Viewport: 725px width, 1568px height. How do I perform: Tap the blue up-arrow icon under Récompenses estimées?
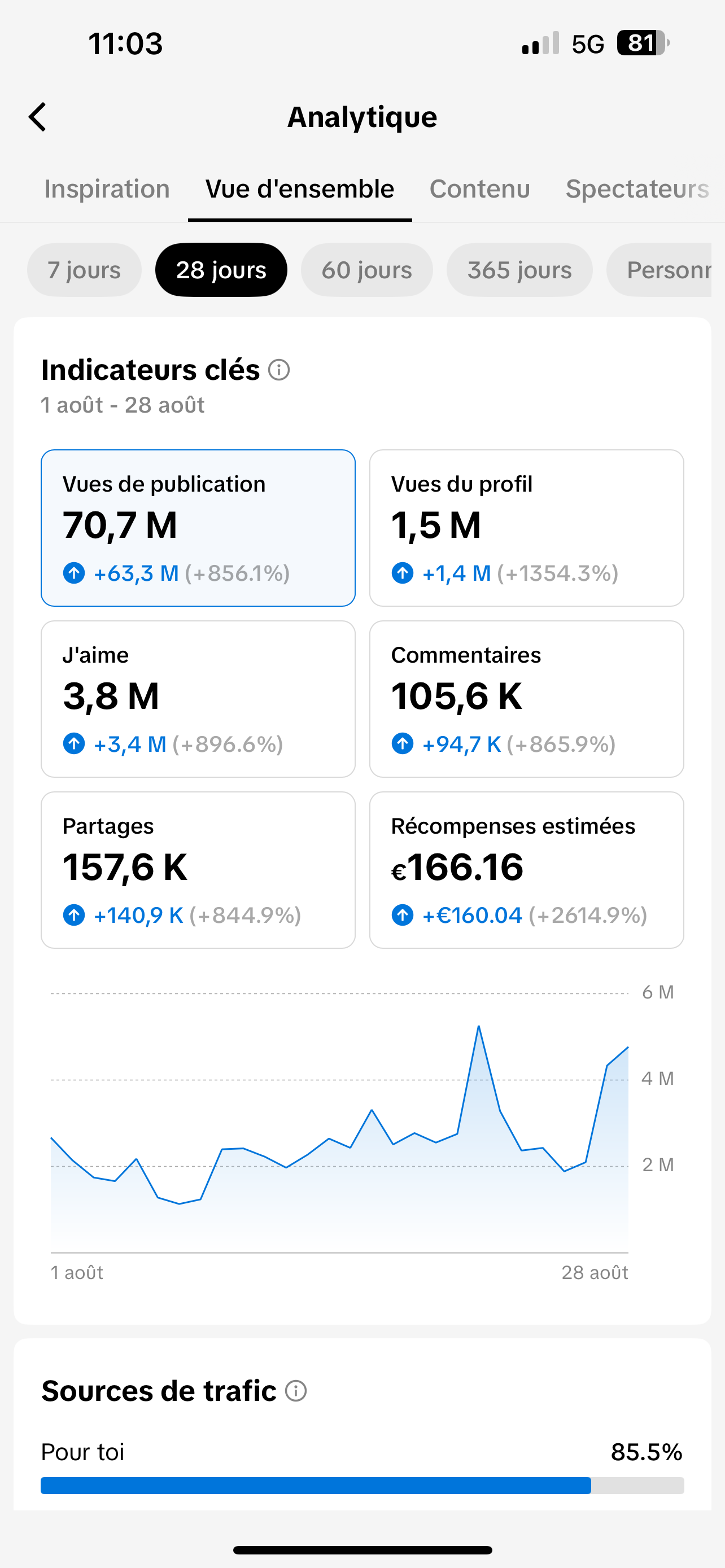(x=403, y=915)
